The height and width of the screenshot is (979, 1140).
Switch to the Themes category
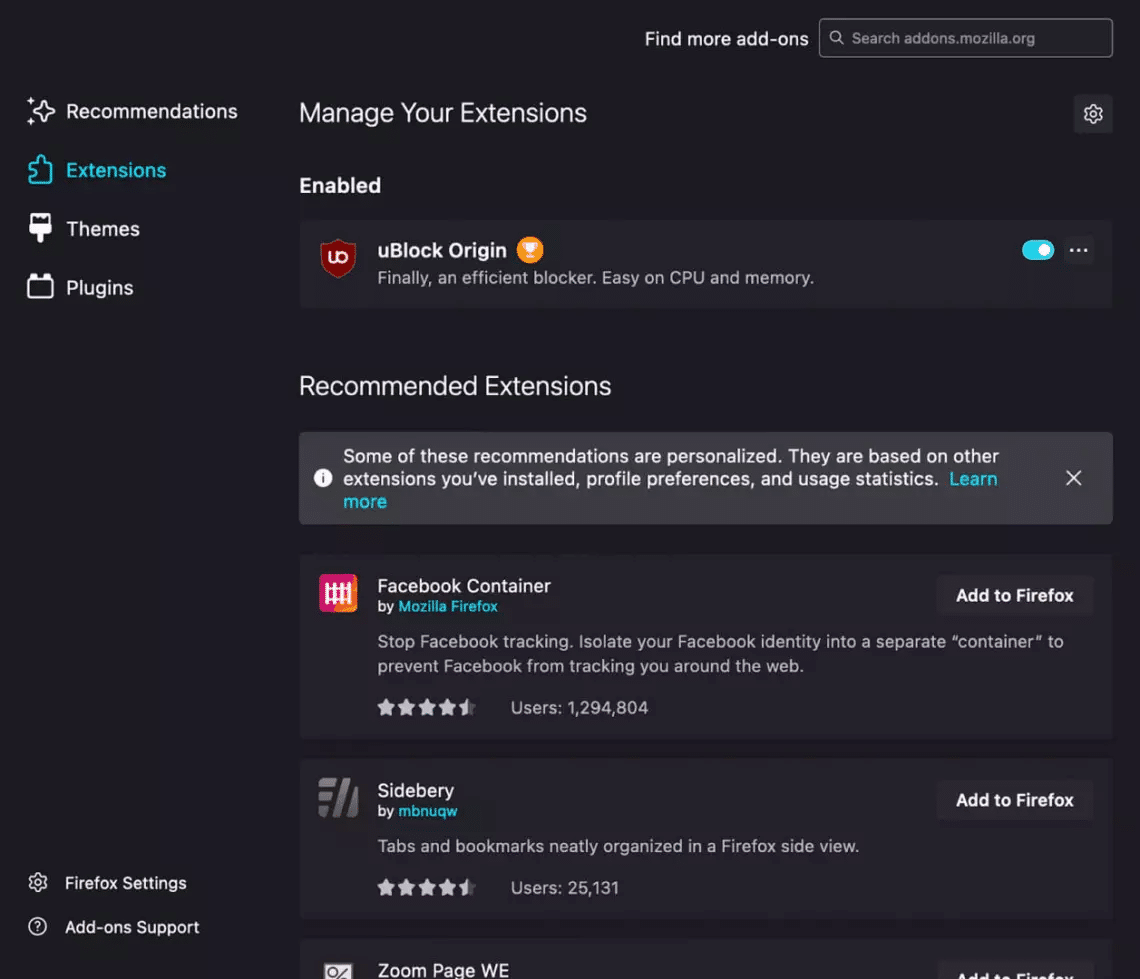click(84, 228)
